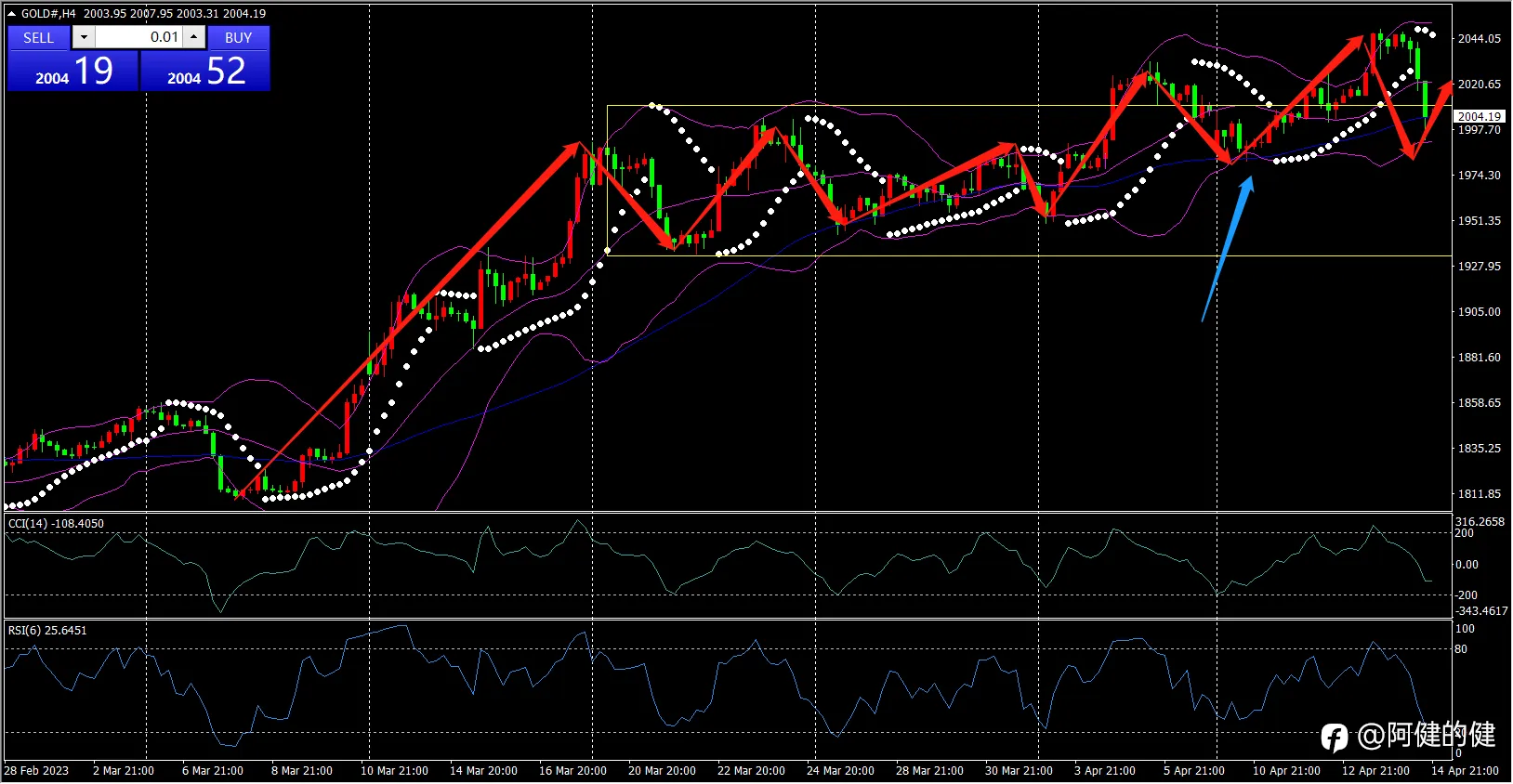Image resolution: width=1513 pixels, height=784 pixels.
Task: Click the 8 Mar 21:00 time label
Action: point(302,771)
